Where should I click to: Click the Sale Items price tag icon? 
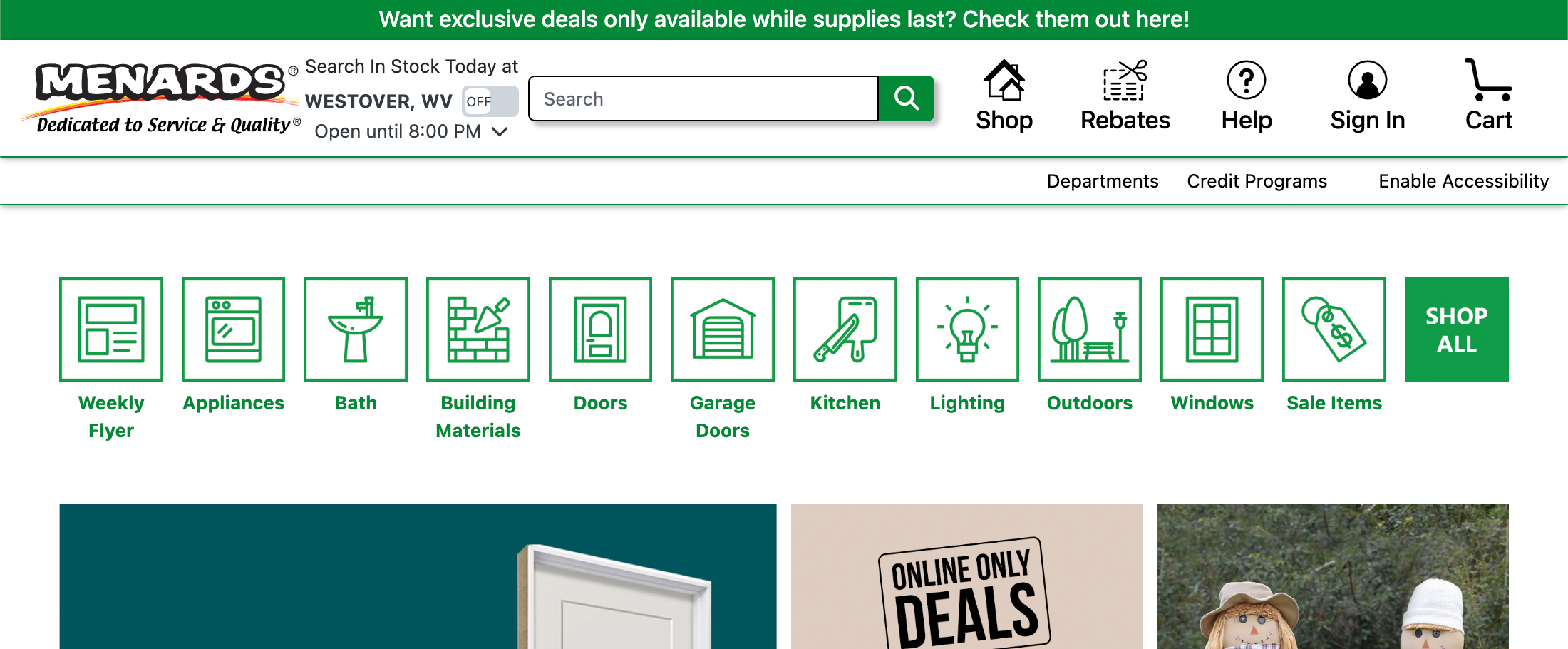click(x=1334, y=329)
